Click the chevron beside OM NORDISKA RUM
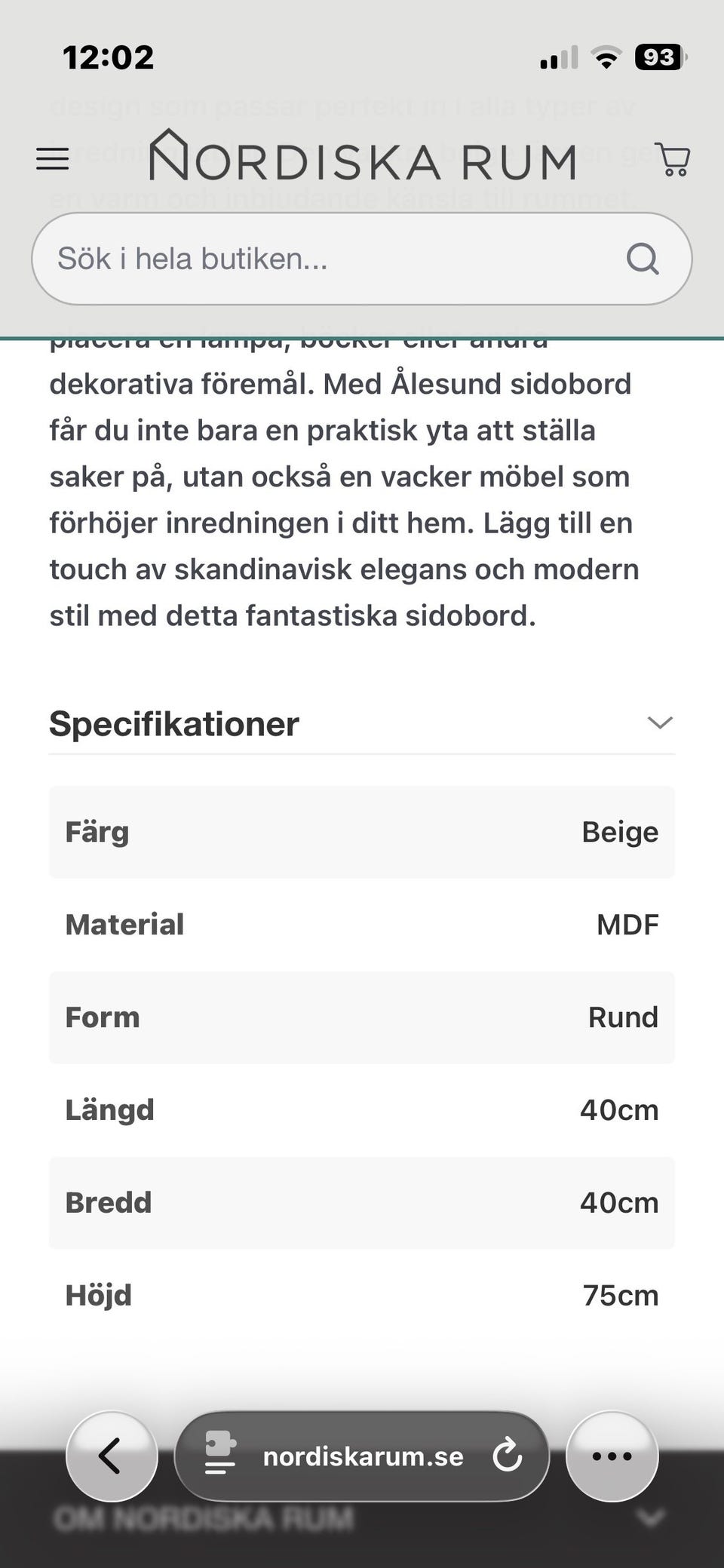 [x=650, y=1516]
